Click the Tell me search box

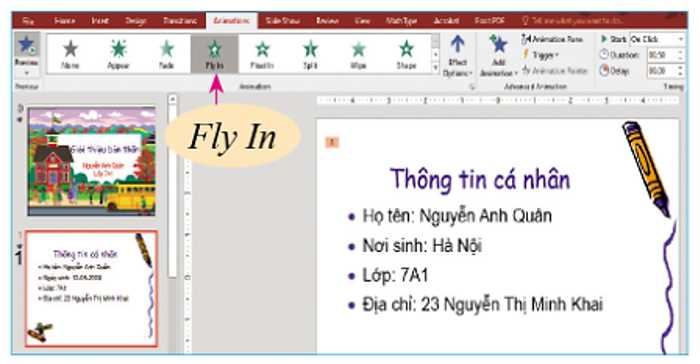pos(573,21)
